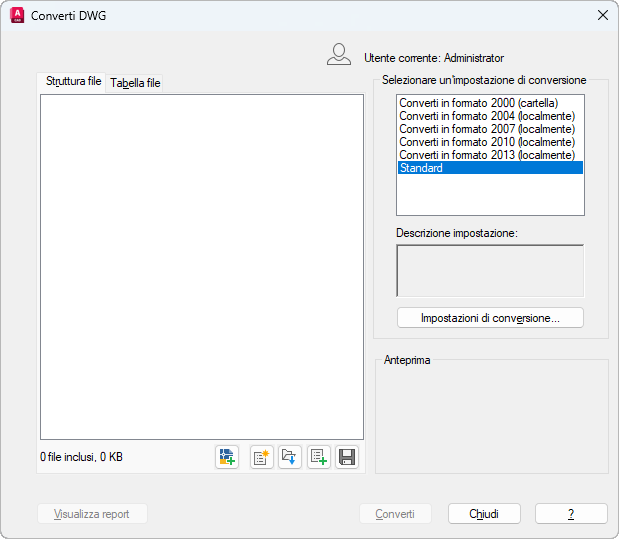The image size is (619, 539).
Task: Close the Converti DWG dialog window
Action: 602,15
